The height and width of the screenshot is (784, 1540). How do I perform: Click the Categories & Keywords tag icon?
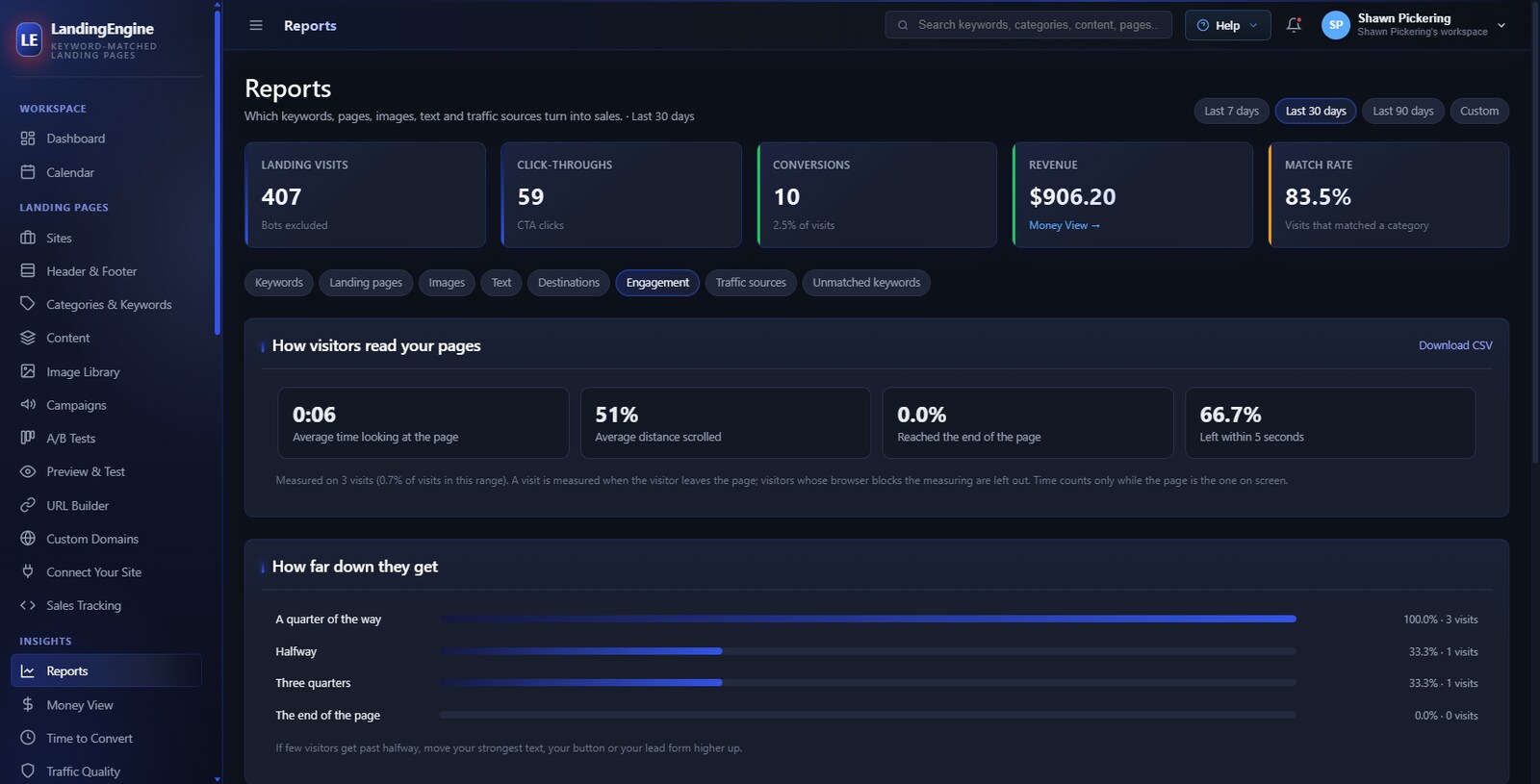pos(28,304)
